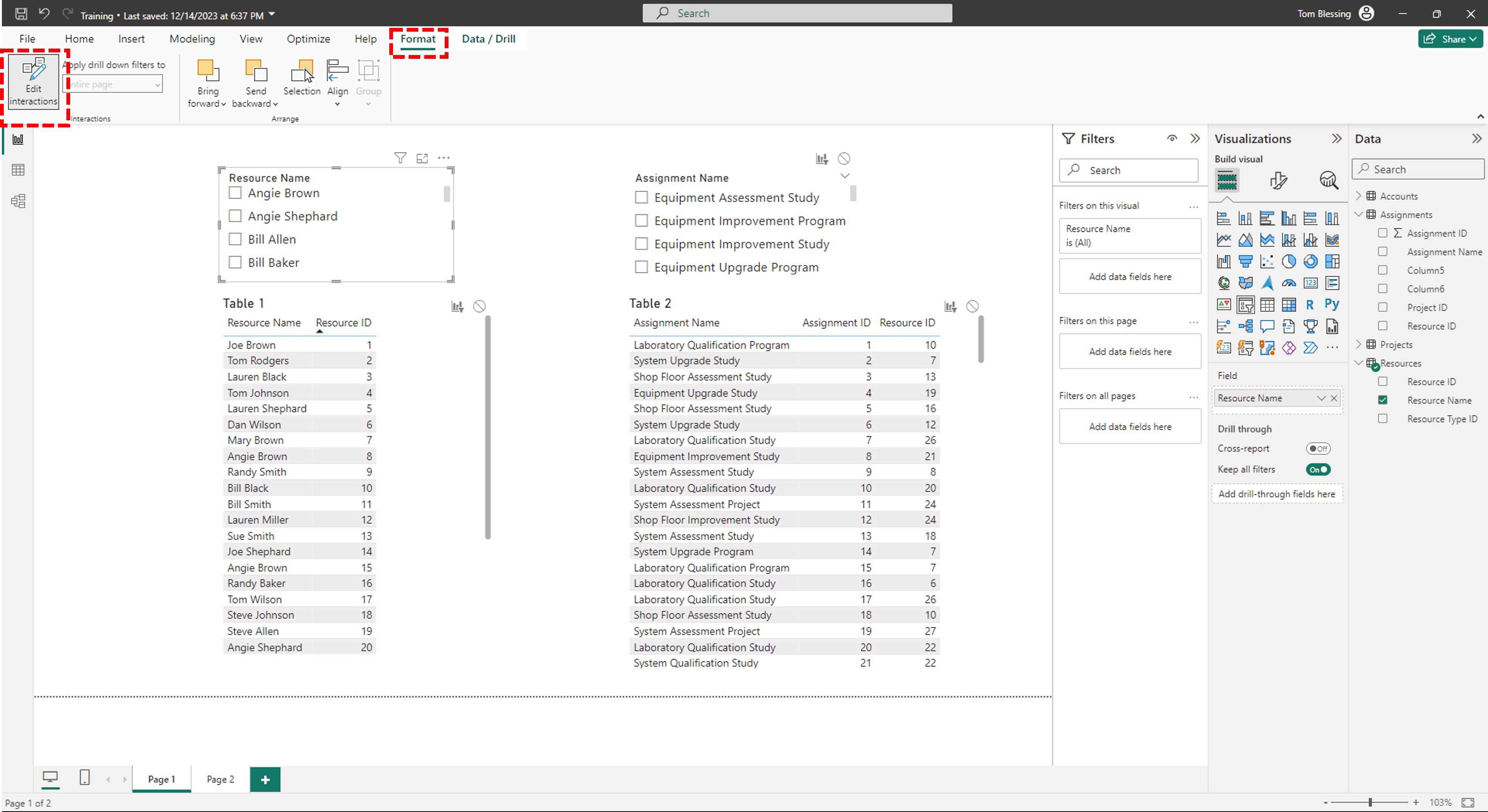This screenshot has height=812, width=1488.
Task: Click the focus mode icon above the Resource Name slicer
Action: coord(422,158)
